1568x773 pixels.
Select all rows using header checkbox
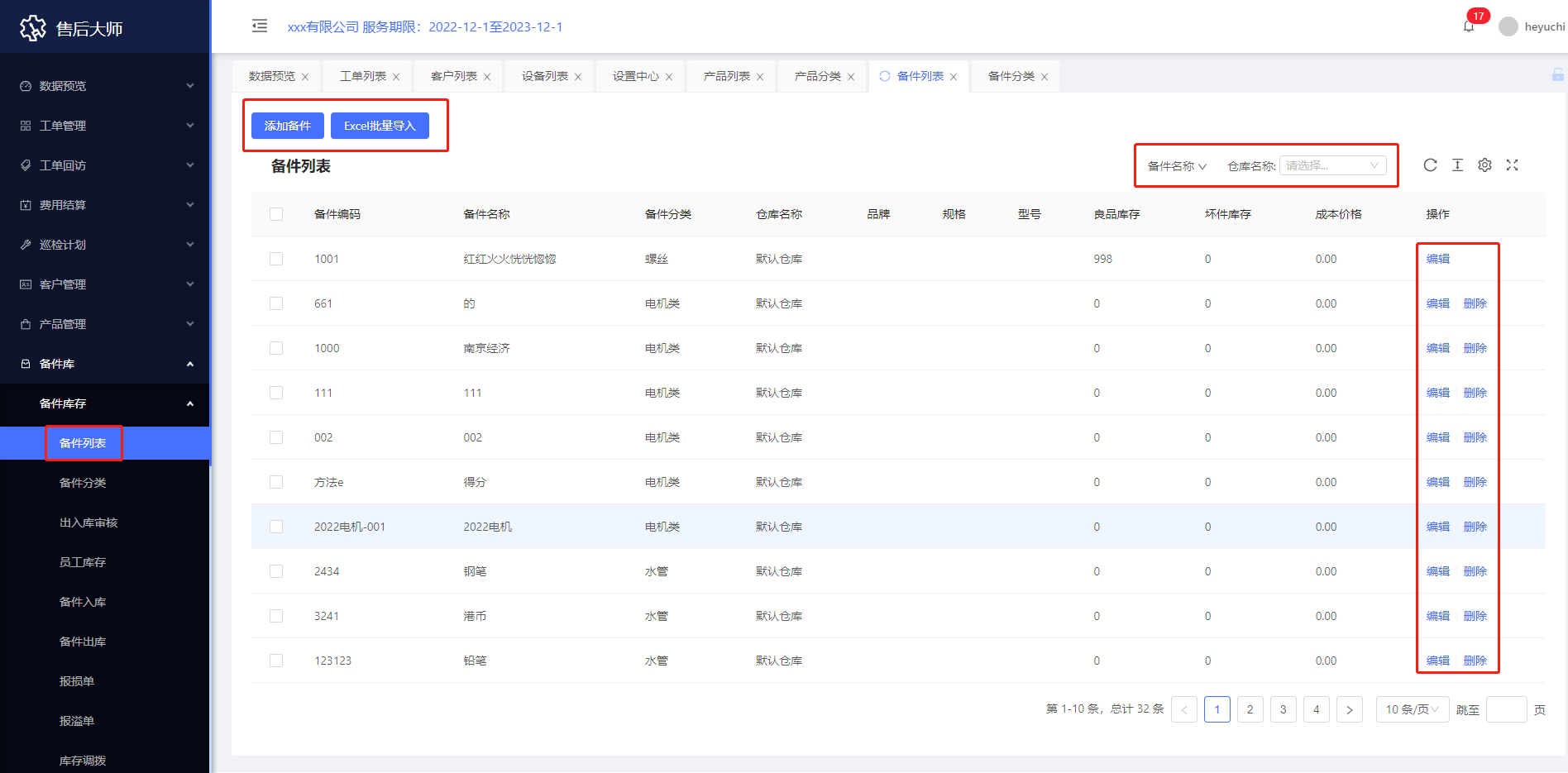coord(276,214)
